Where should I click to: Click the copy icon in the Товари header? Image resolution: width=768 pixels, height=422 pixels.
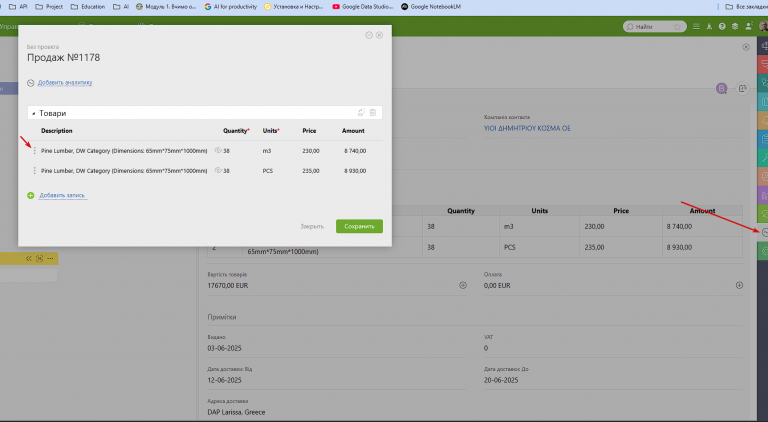[x=361, y=113]
